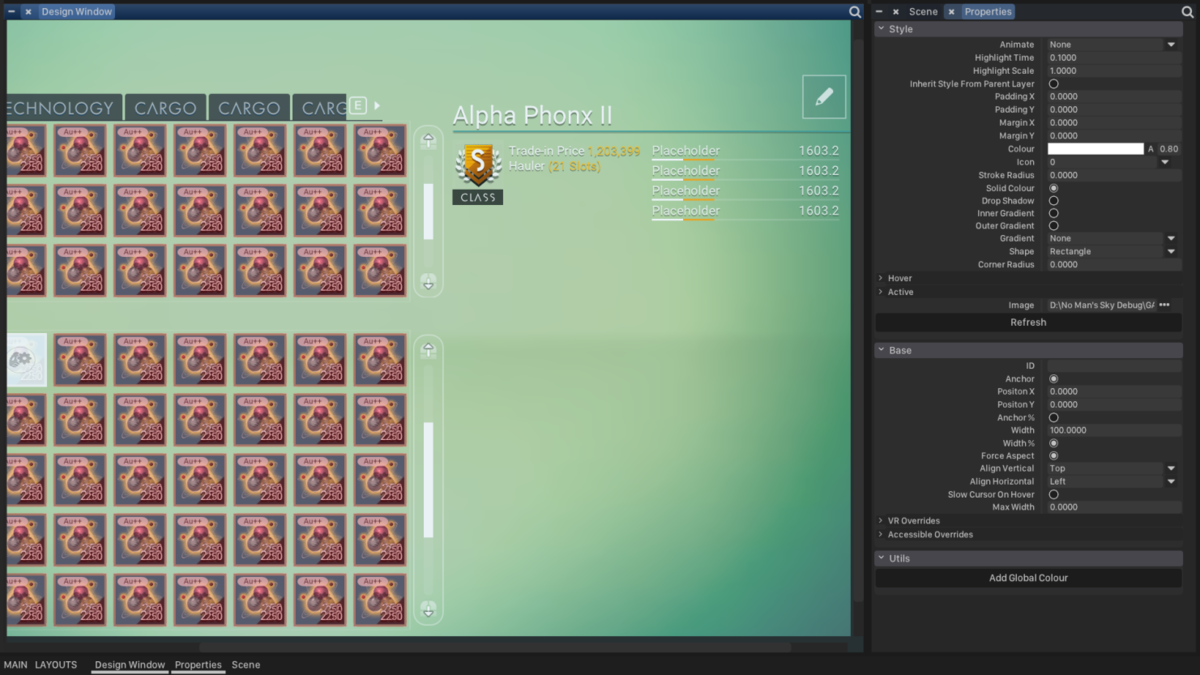This screenshot has width=1200, height=675.
Task: Toggle Inherit Style From Parent Layer
Action: click(1053, 84)
